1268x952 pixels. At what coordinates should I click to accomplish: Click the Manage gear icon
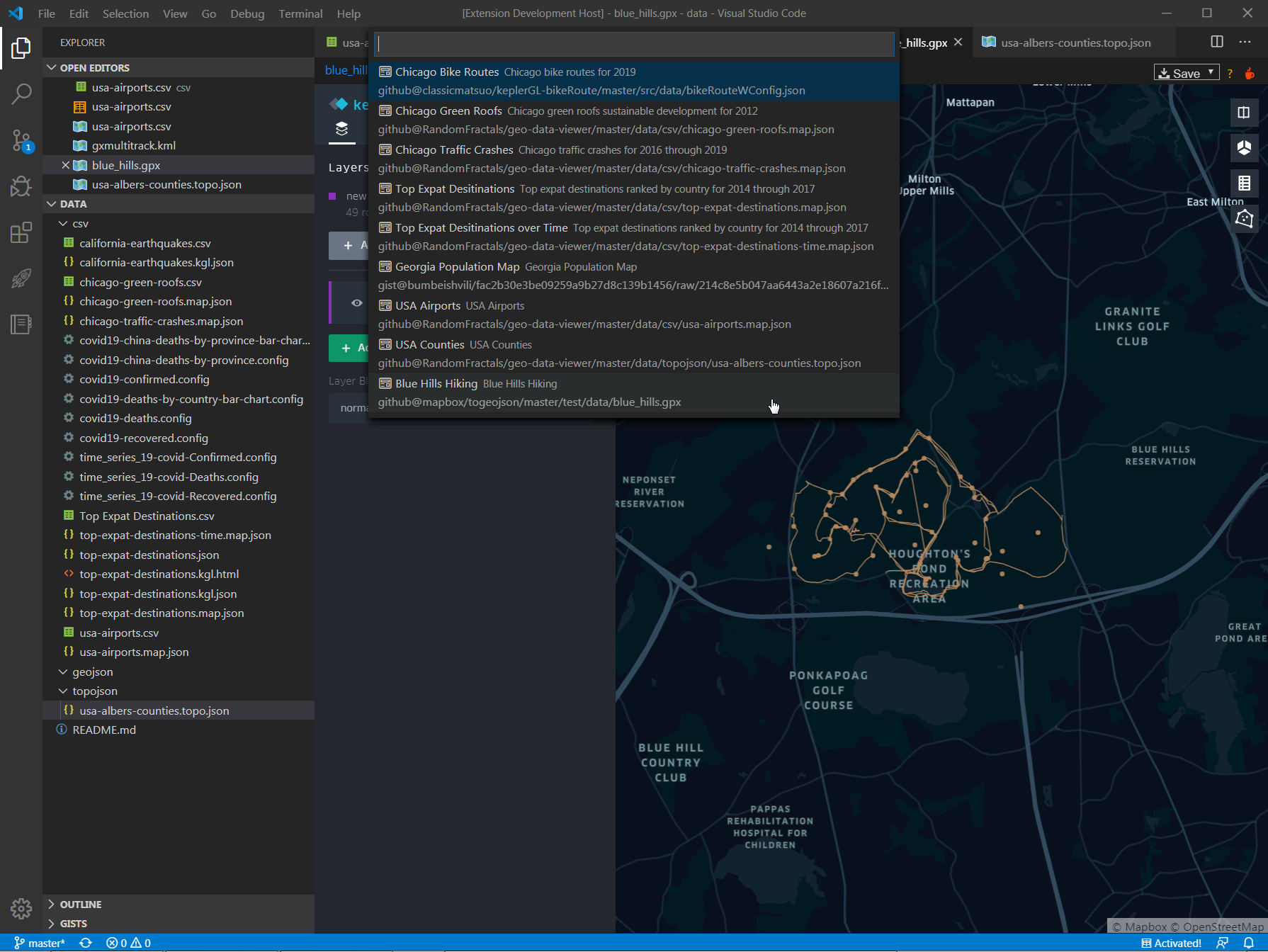tap(21, 908)
